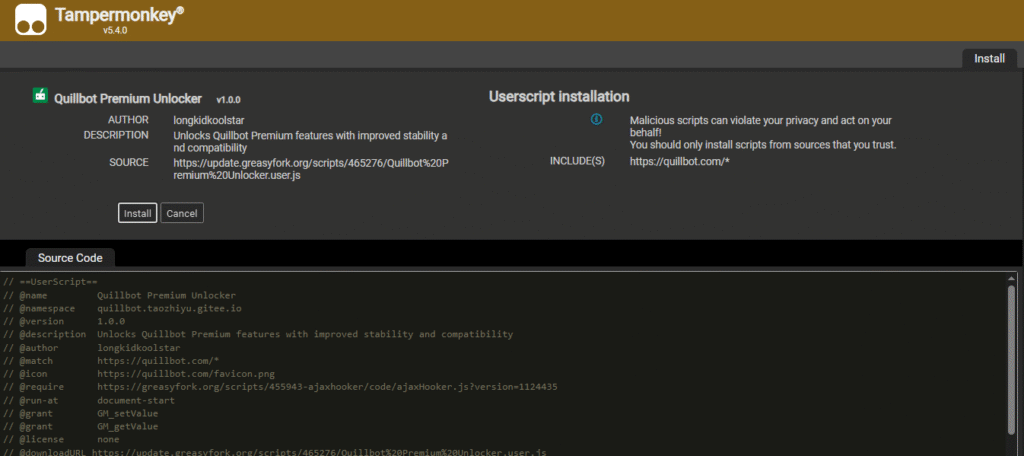The image size is (1024, 456).
Task: Switch to the Install tab
Action: (x=989, y=58)
